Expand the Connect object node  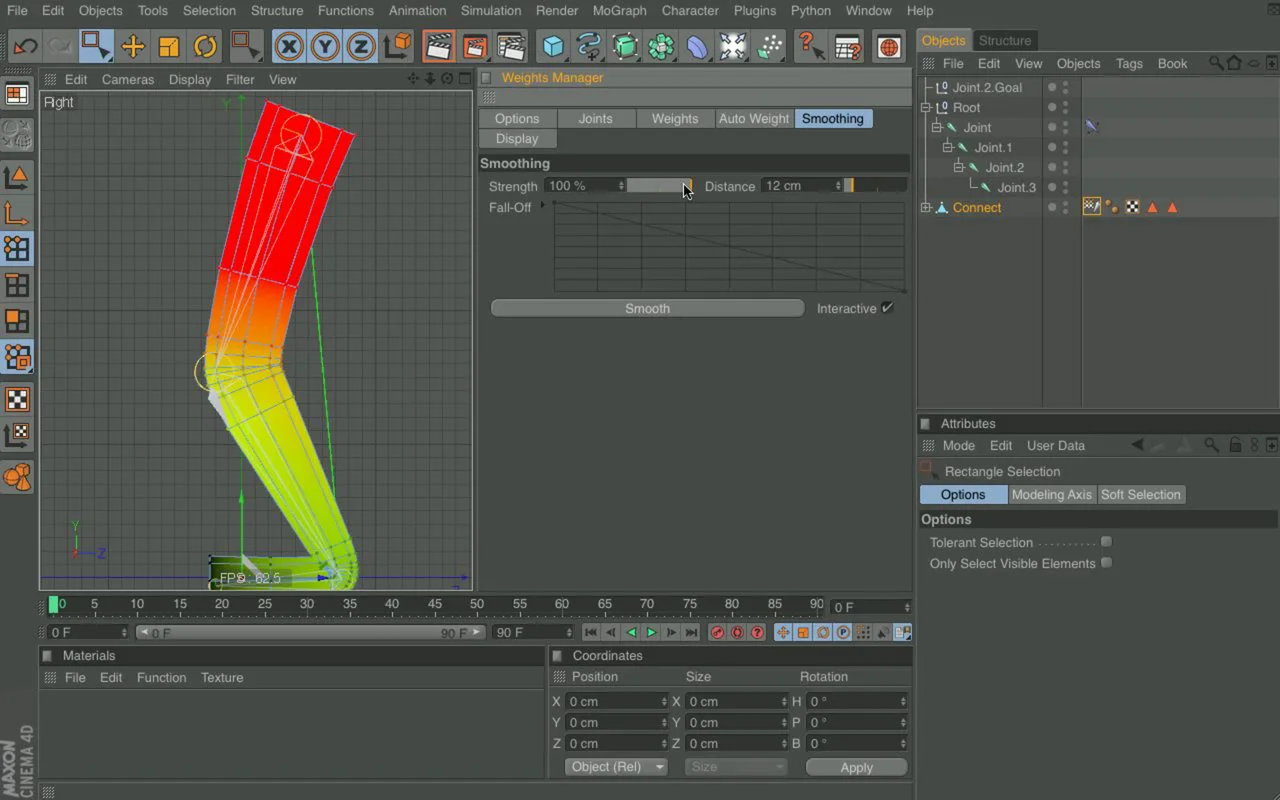(926, 207)
